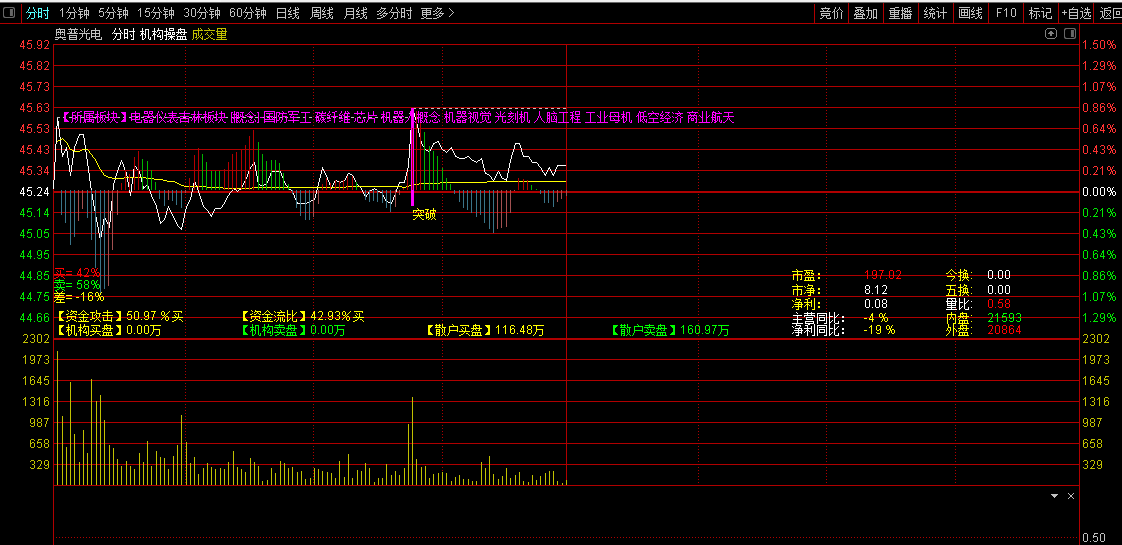Click the 0.00% percentage axis label
The height and width of the screenshot is (545, 1122).
coord(1099,192)
